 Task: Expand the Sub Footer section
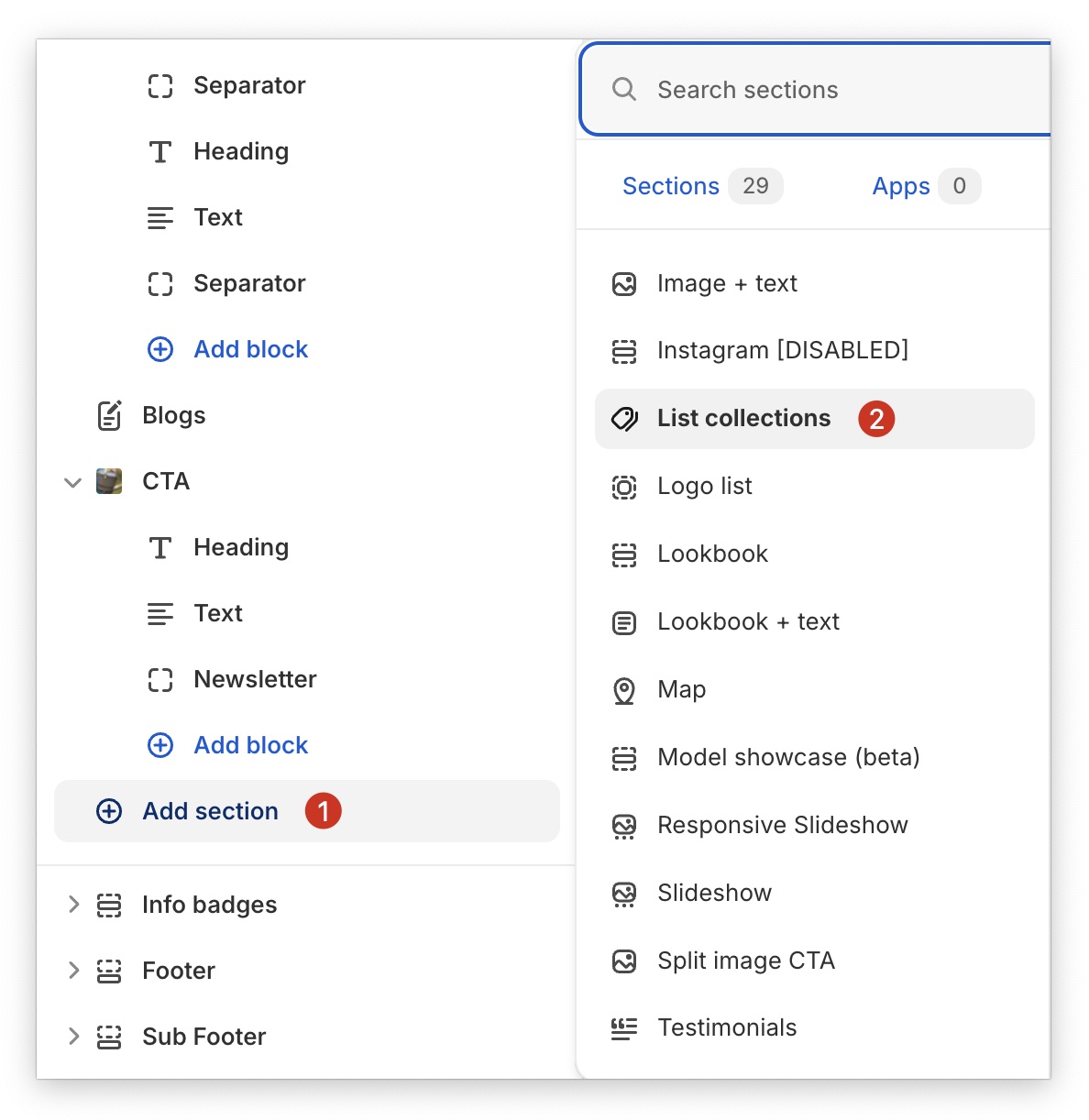[x=73, y=1037]
